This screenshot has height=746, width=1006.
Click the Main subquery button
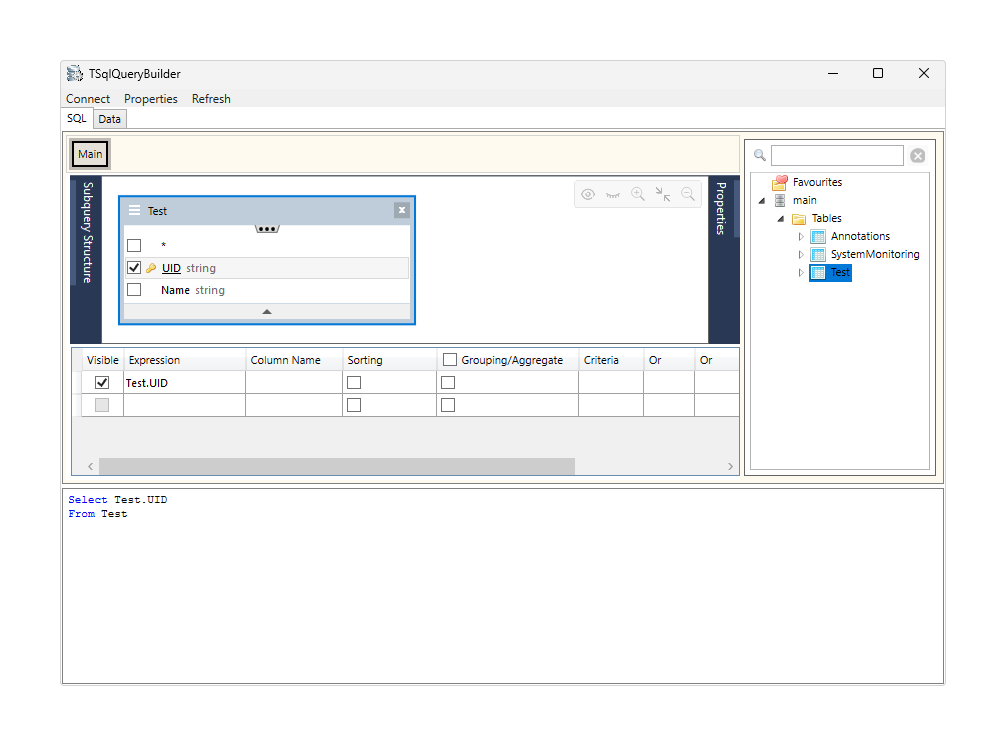coord(90,155)
